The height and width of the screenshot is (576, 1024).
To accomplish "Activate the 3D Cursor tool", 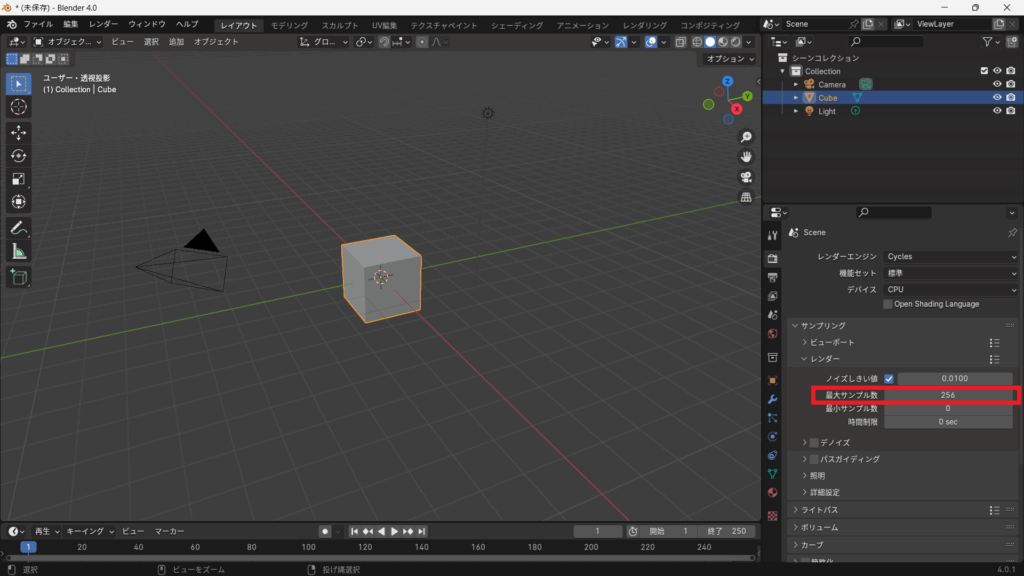I will pyautogui.click(x=18, y=107).
